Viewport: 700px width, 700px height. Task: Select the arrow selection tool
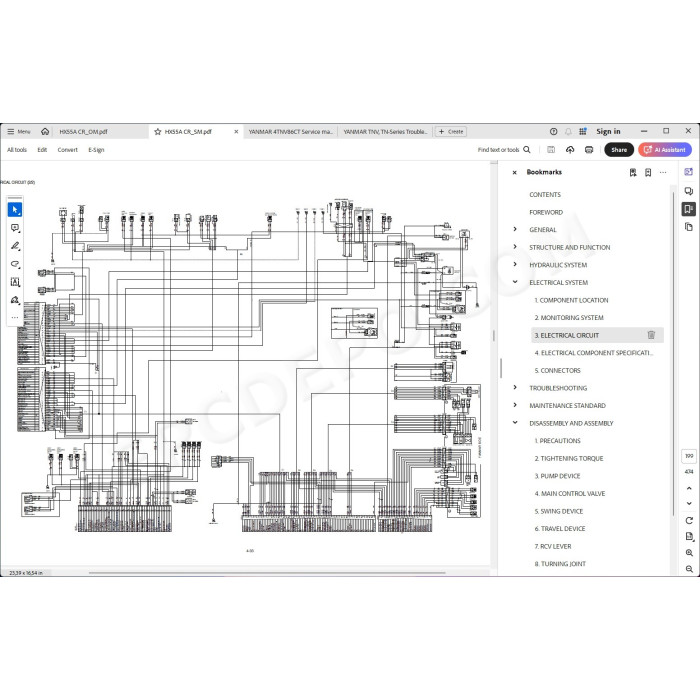(x=15, y=209)
